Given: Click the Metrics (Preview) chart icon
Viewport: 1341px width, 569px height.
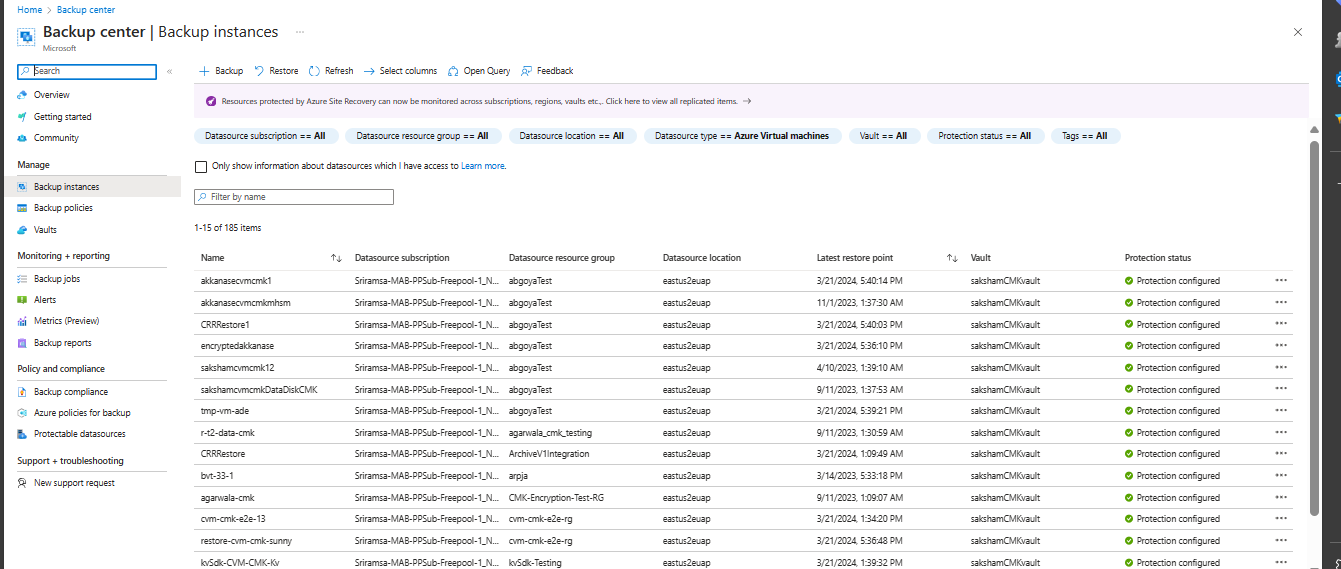Looking at the screenshot, I should [22, 321].
